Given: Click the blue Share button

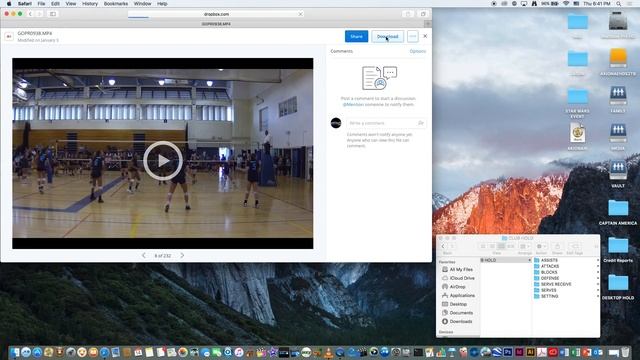Looking at the screenshot, I should pos(356,36).
